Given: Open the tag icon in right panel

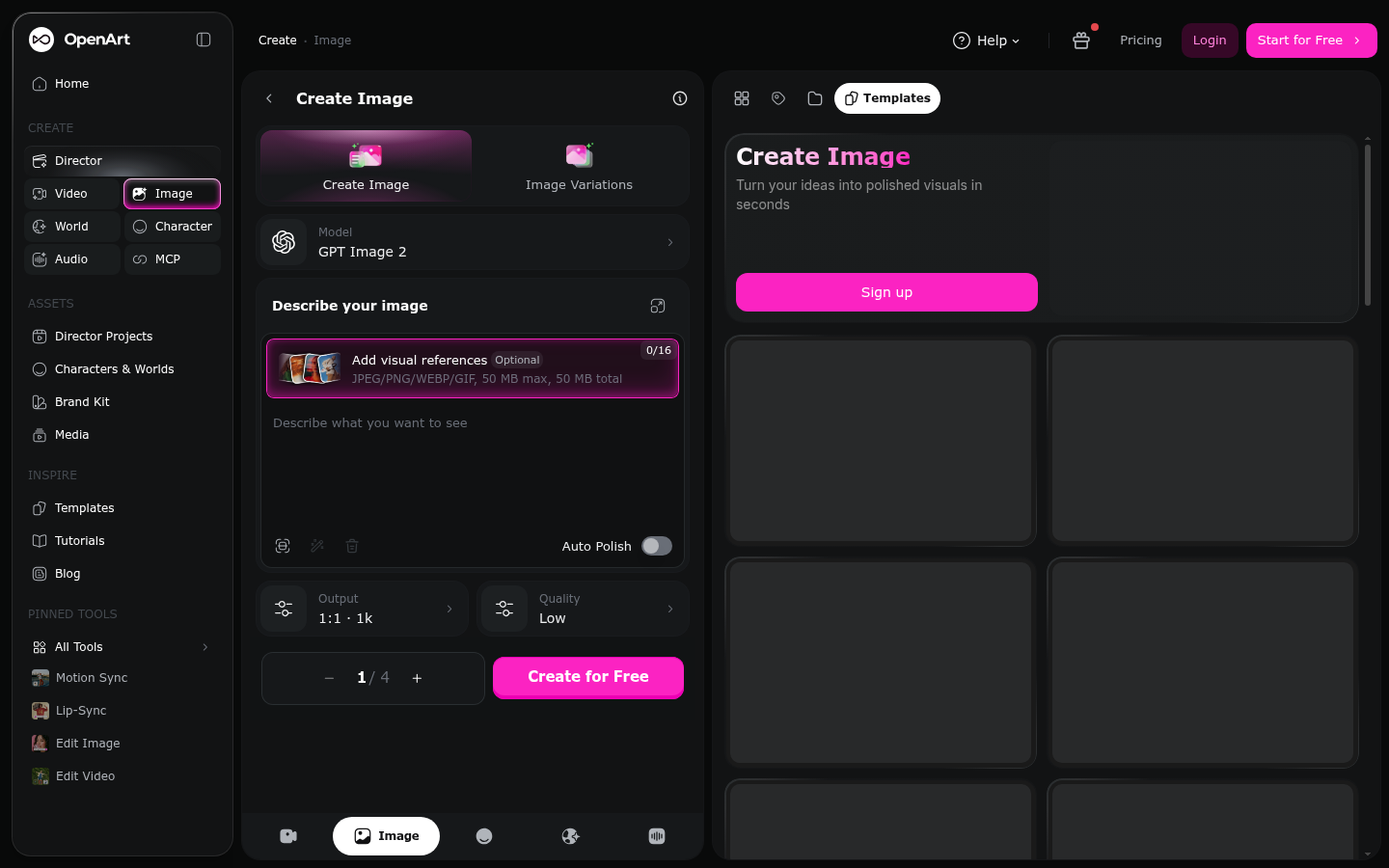Looking at the screenshot, I should click(778, 98).
